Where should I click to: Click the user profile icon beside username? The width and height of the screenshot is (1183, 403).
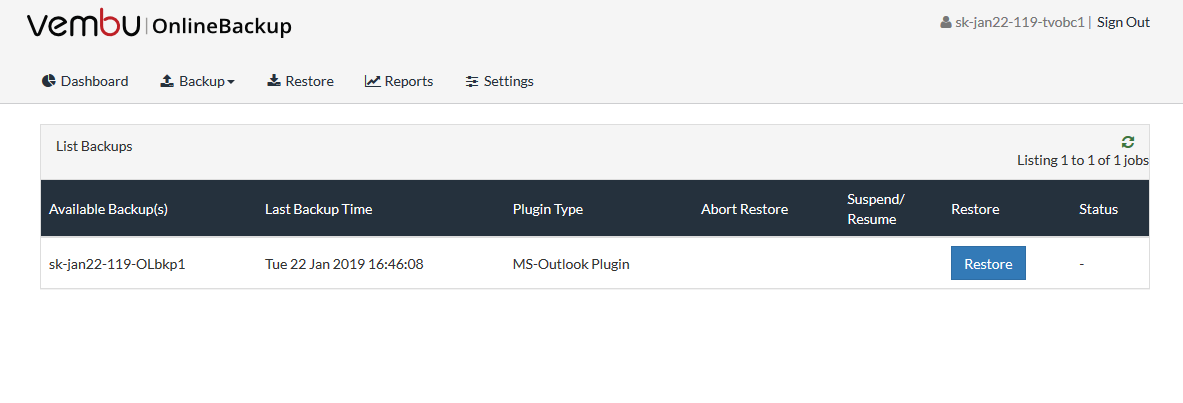point(945,23)
